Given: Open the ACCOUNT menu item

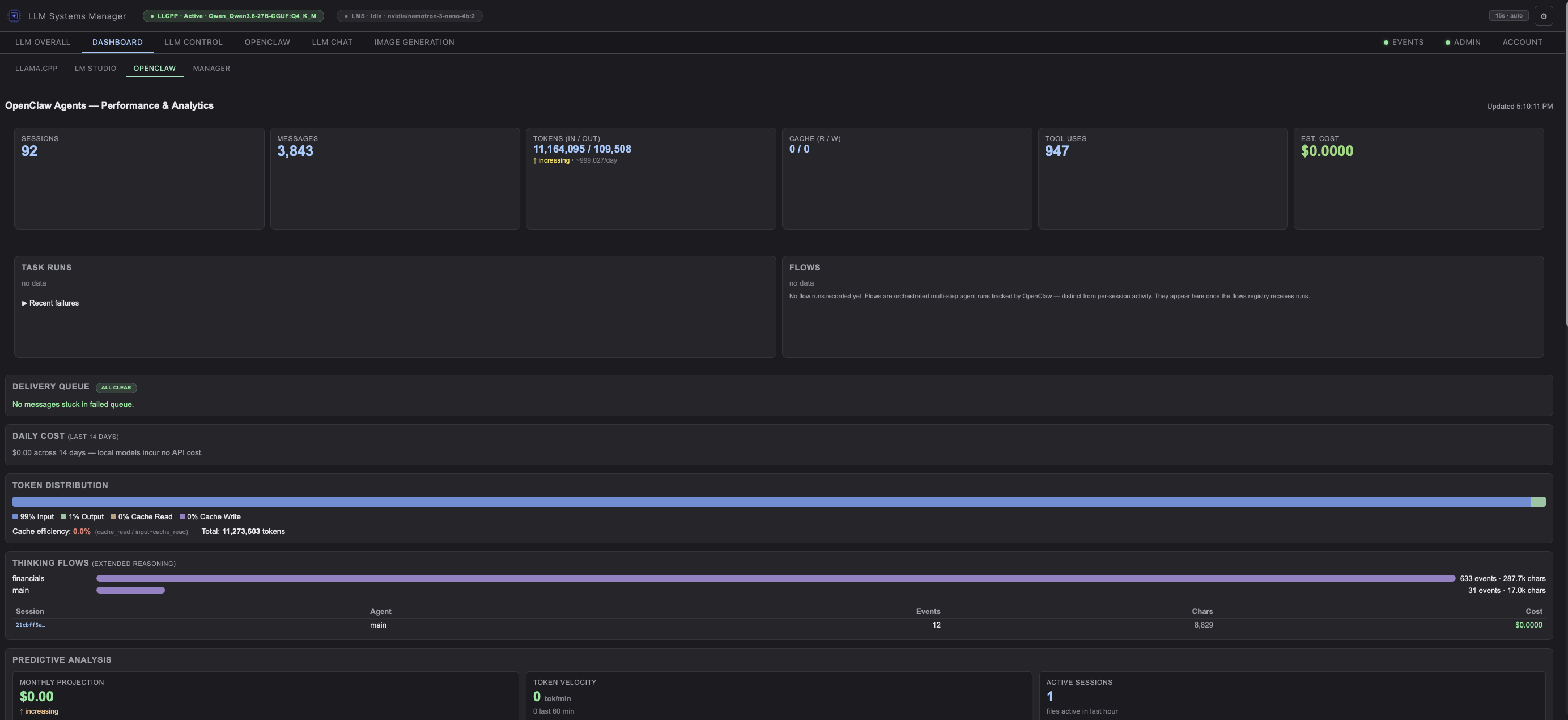Looking at the screenshot, I should tap(1522, 42).
